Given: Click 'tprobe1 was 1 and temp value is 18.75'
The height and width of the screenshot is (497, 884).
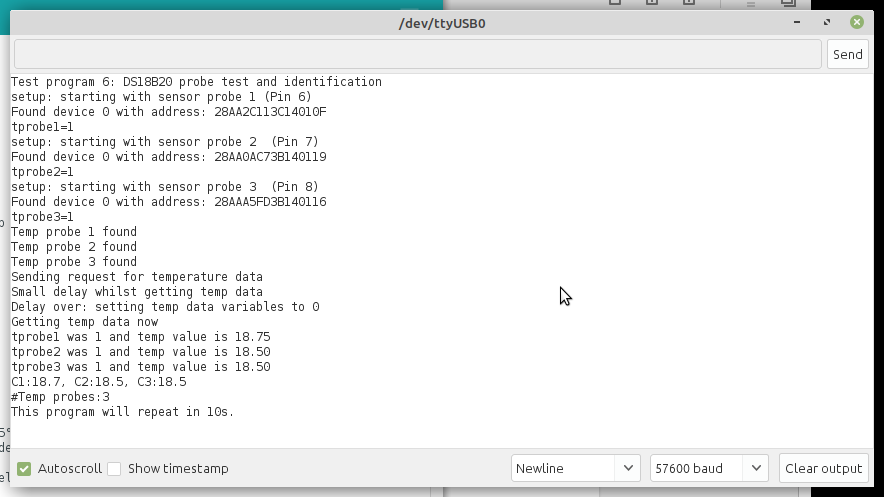Looking at the screenshot, I should (x=141, y=337).
